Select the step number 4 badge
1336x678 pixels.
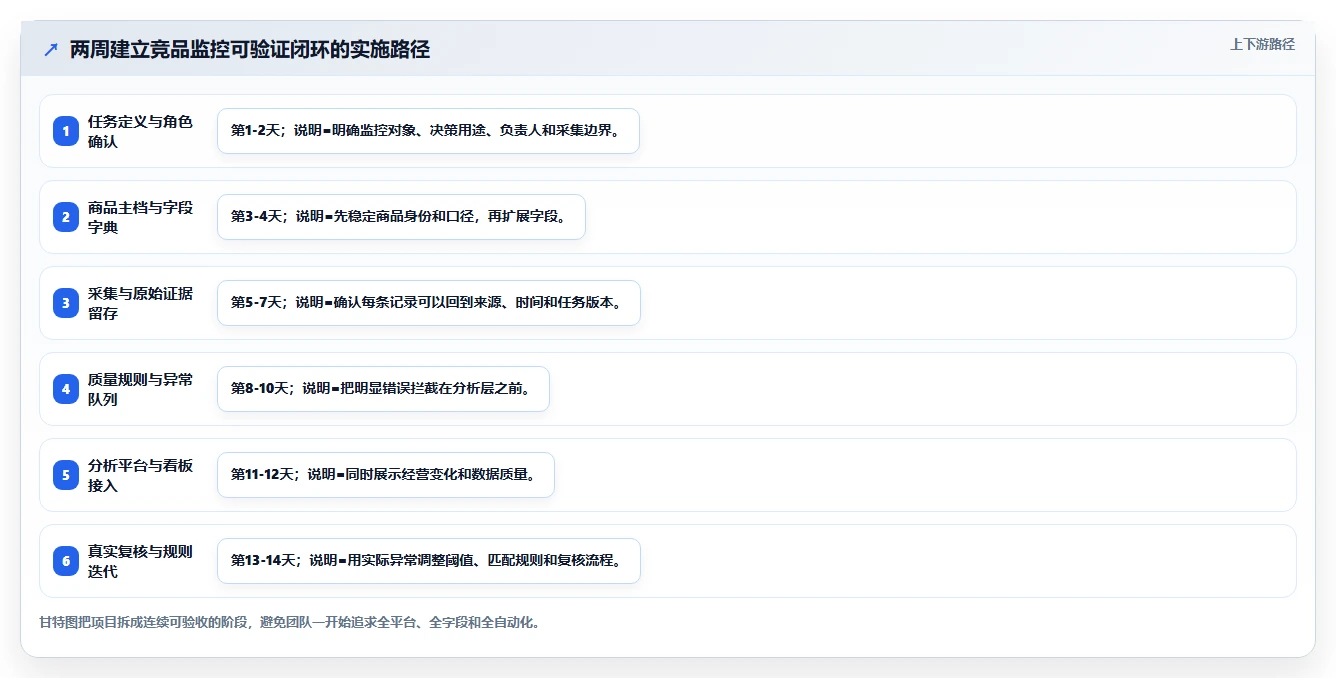66,389
